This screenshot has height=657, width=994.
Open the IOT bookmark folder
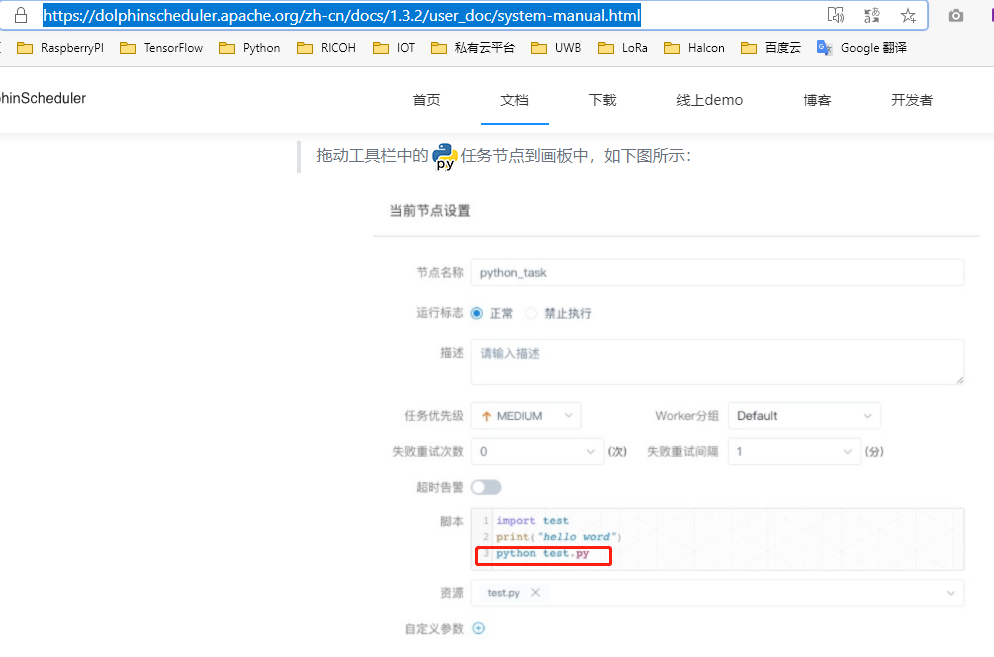394,48
